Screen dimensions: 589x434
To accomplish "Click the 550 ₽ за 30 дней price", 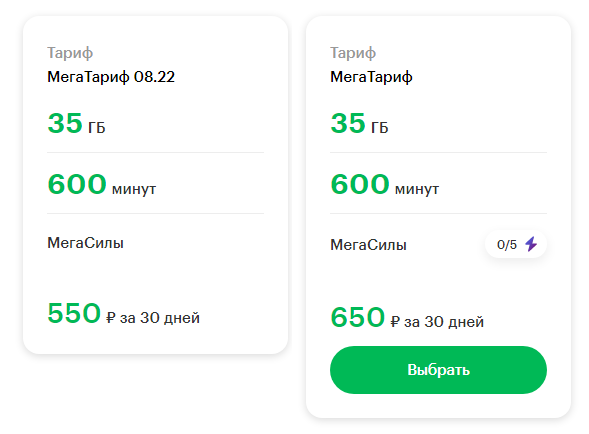I will point(123,313).
